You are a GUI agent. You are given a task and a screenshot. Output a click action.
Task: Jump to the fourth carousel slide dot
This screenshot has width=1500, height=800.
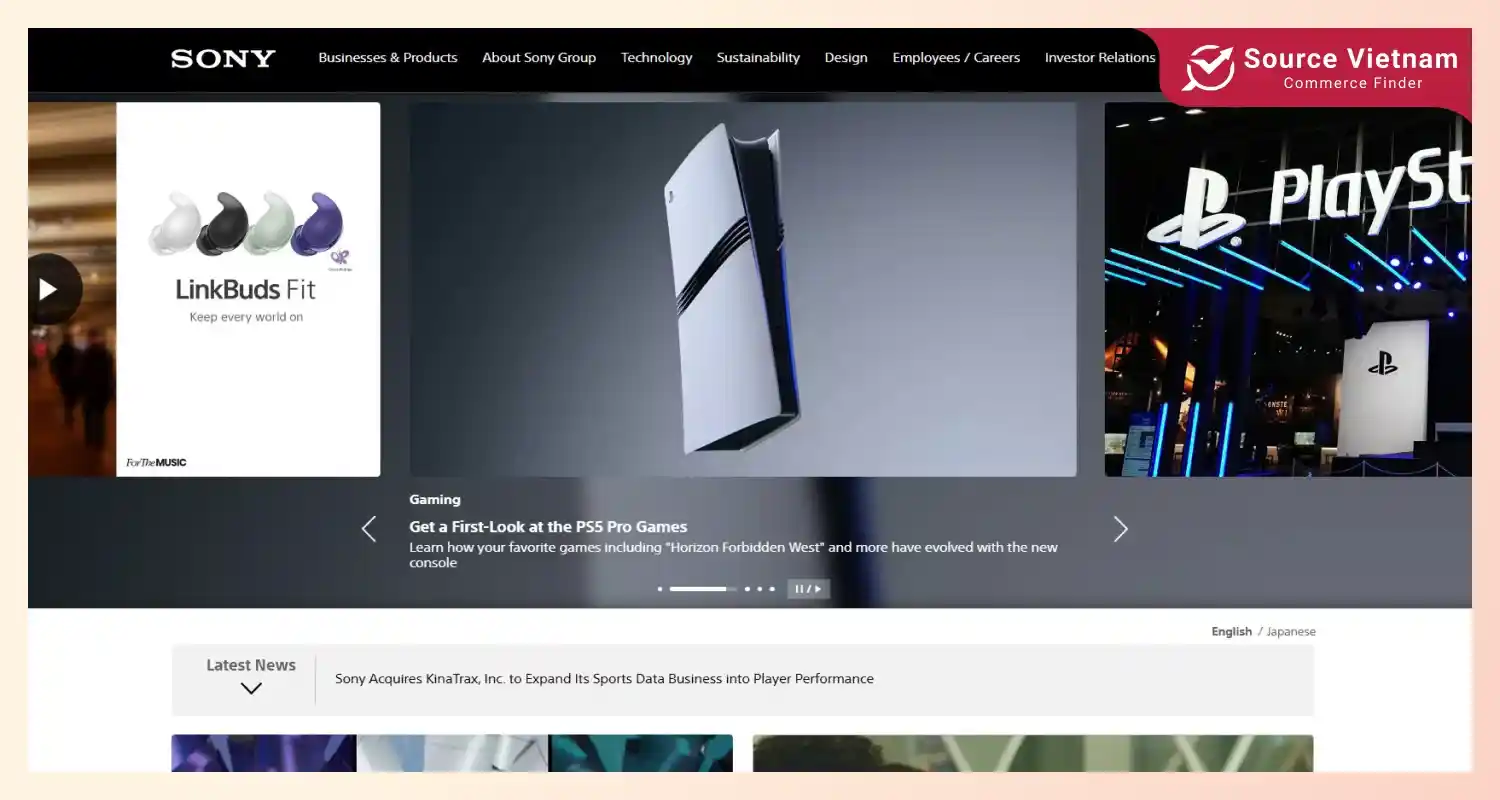click(x=759, y=589)
